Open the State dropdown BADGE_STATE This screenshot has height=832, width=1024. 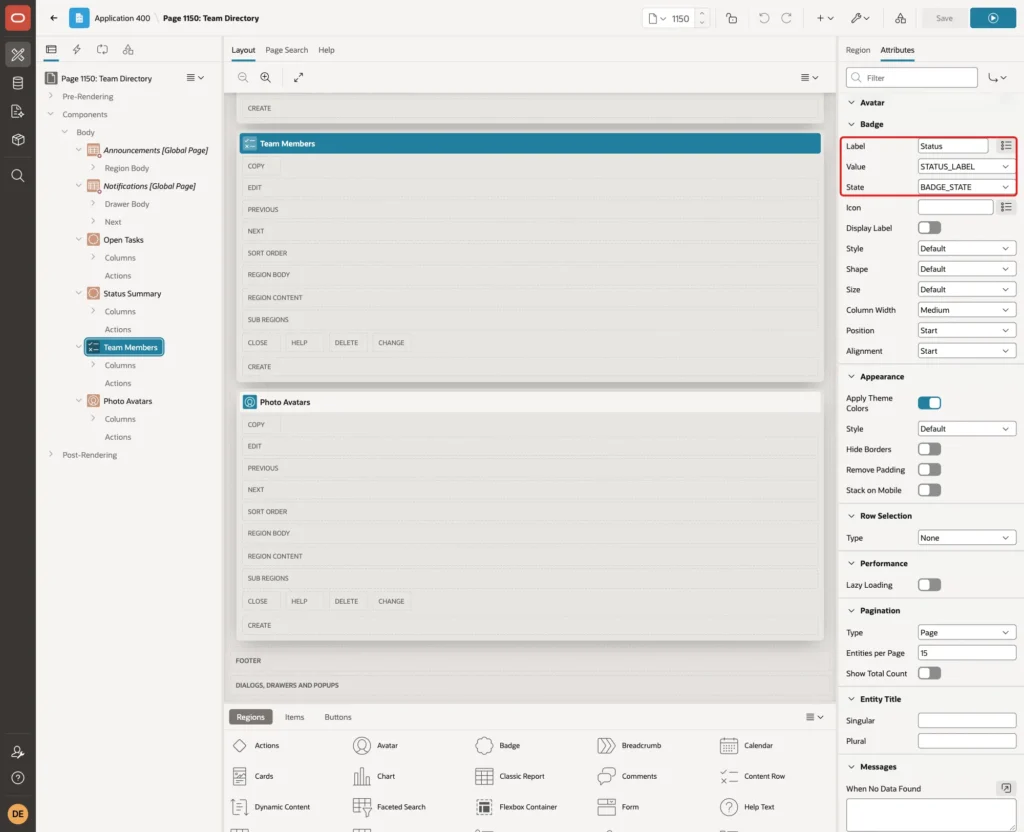967,187
